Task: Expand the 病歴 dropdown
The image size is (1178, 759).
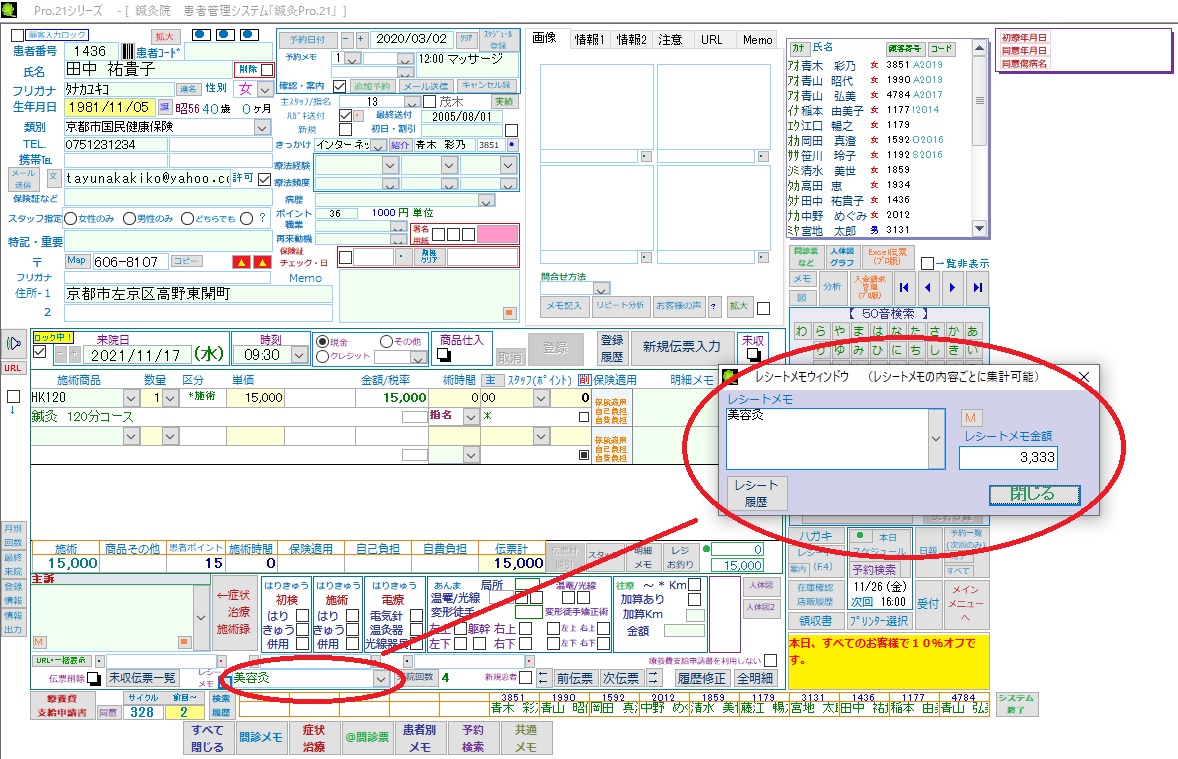Action: (x=486, y=201)
